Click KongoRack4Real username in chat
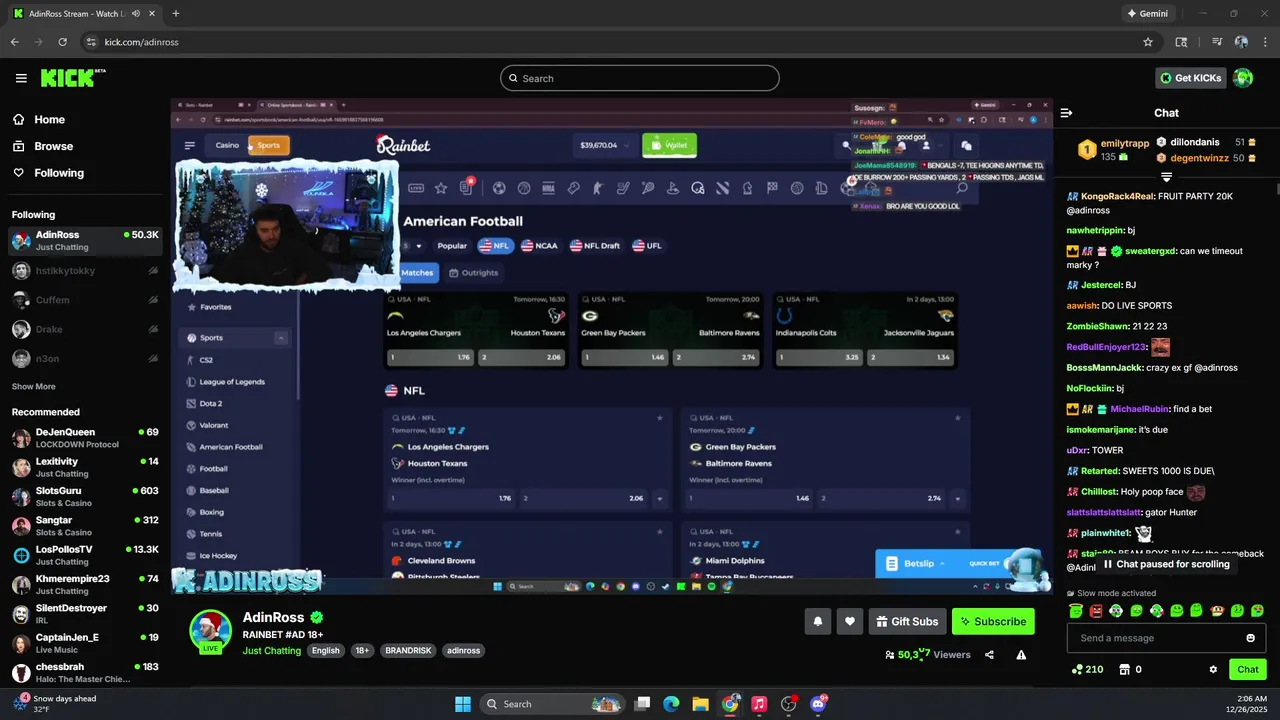 point(1117,196)
